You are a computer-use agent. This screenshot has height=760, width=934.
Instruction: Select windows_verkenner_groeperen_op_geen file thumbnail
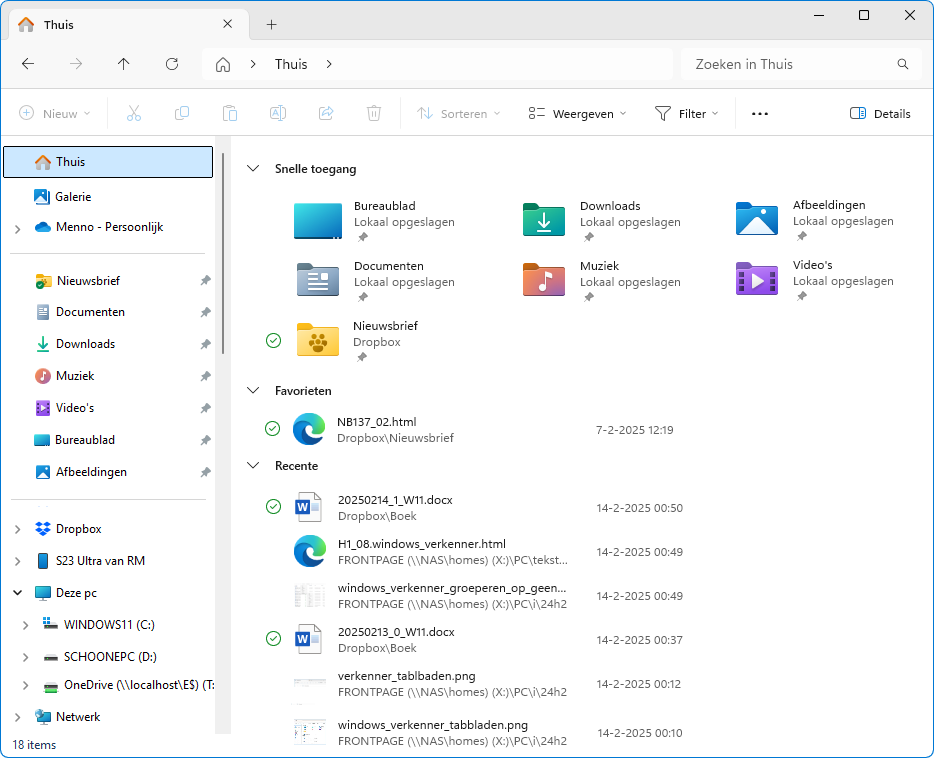310,596
